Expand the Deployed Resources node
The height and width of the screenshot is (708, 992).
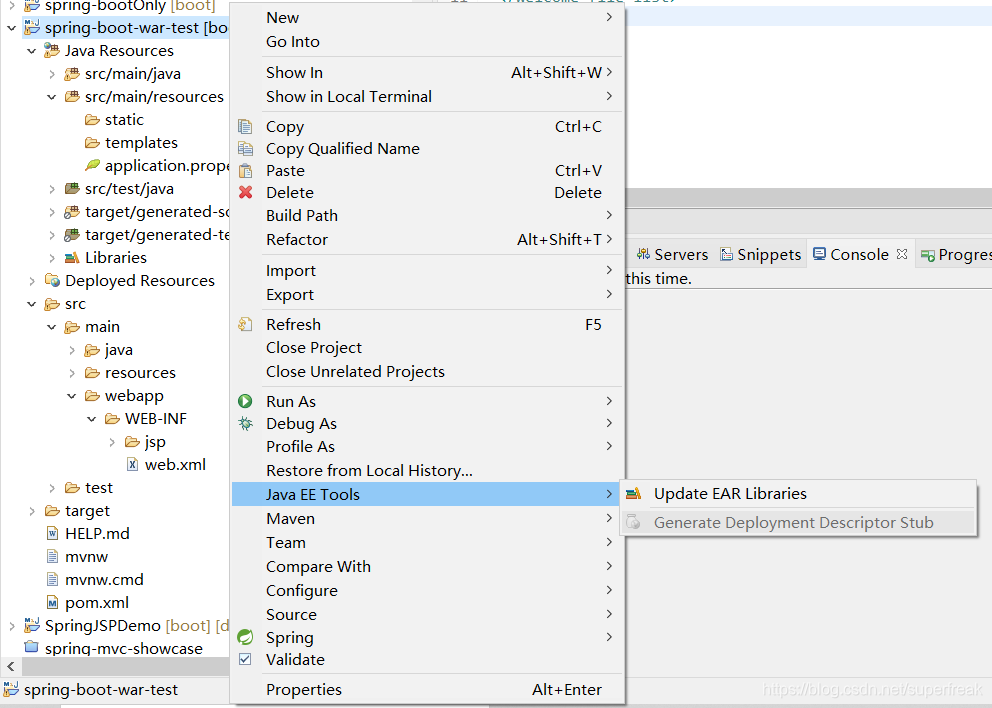pyautogui.click(x=32, y=281)
